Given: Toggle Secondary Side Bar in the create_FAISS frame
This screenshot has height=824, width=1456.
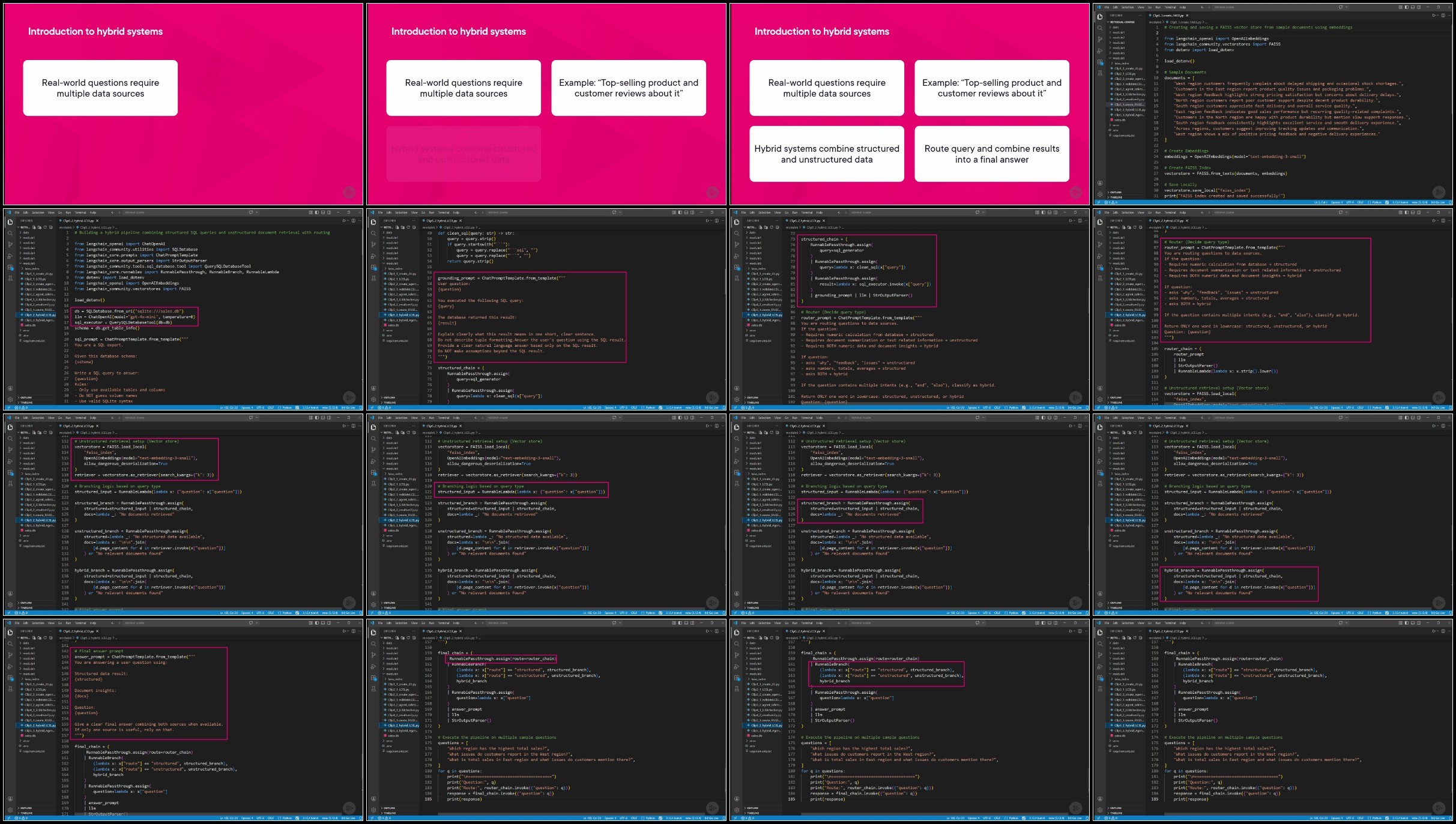Looking at the screenshot, I should click(1419, 7).
